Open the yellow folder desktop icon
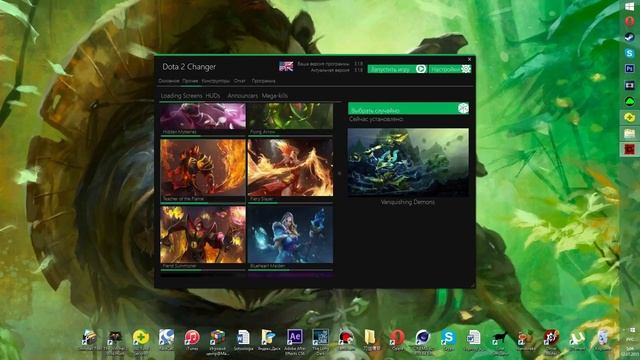 point(371,340)
